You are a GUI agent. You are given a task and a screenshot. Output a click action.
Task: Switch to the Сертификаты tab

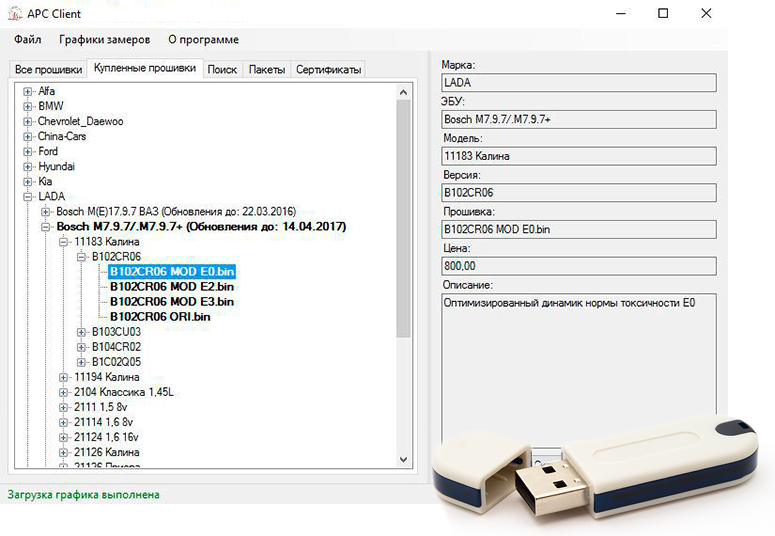pos(328,70)
